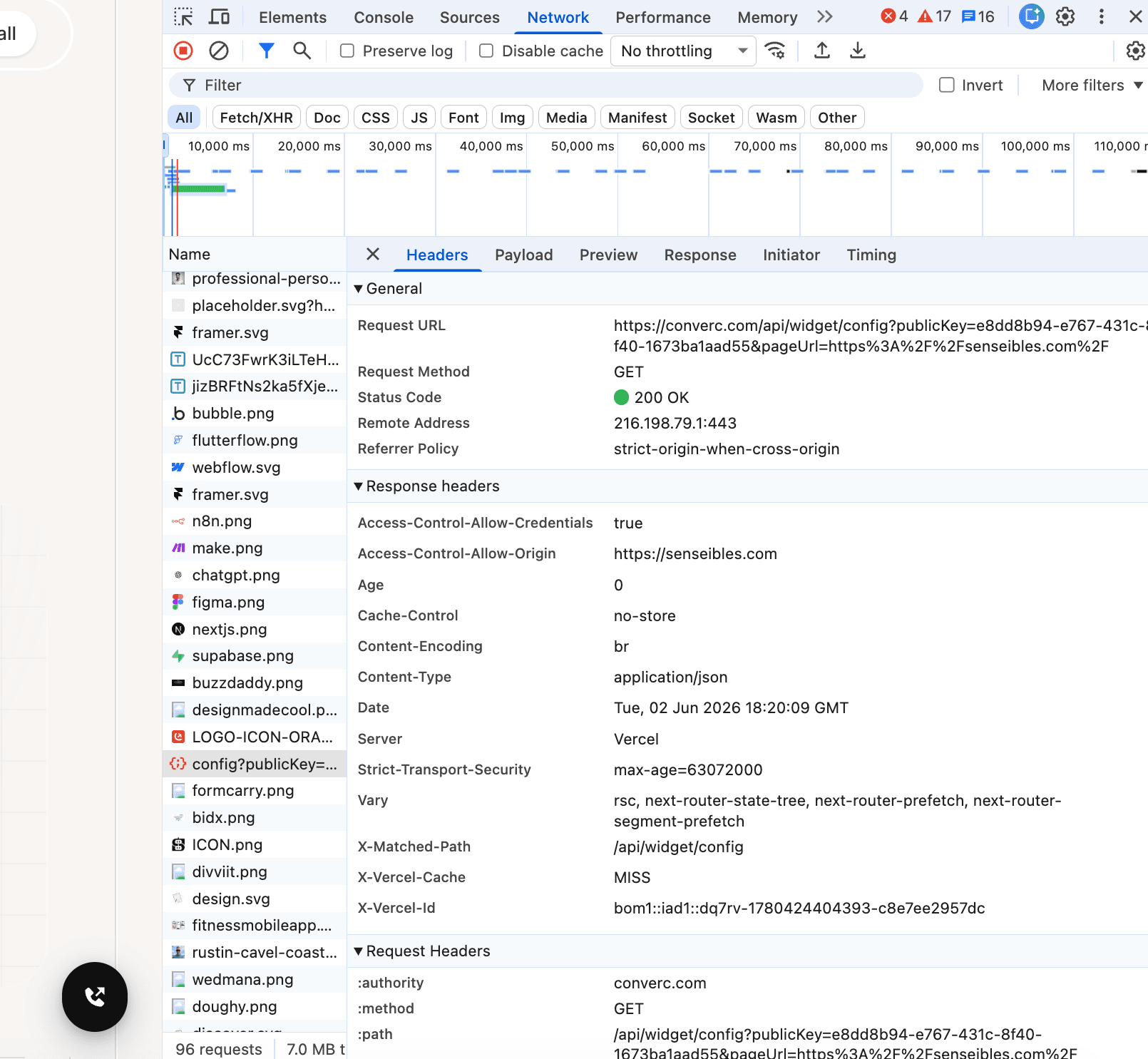Open the DevTools three-dot menu
1148x1059 pixels.
pyautogui.click(x=1101, y=16)
